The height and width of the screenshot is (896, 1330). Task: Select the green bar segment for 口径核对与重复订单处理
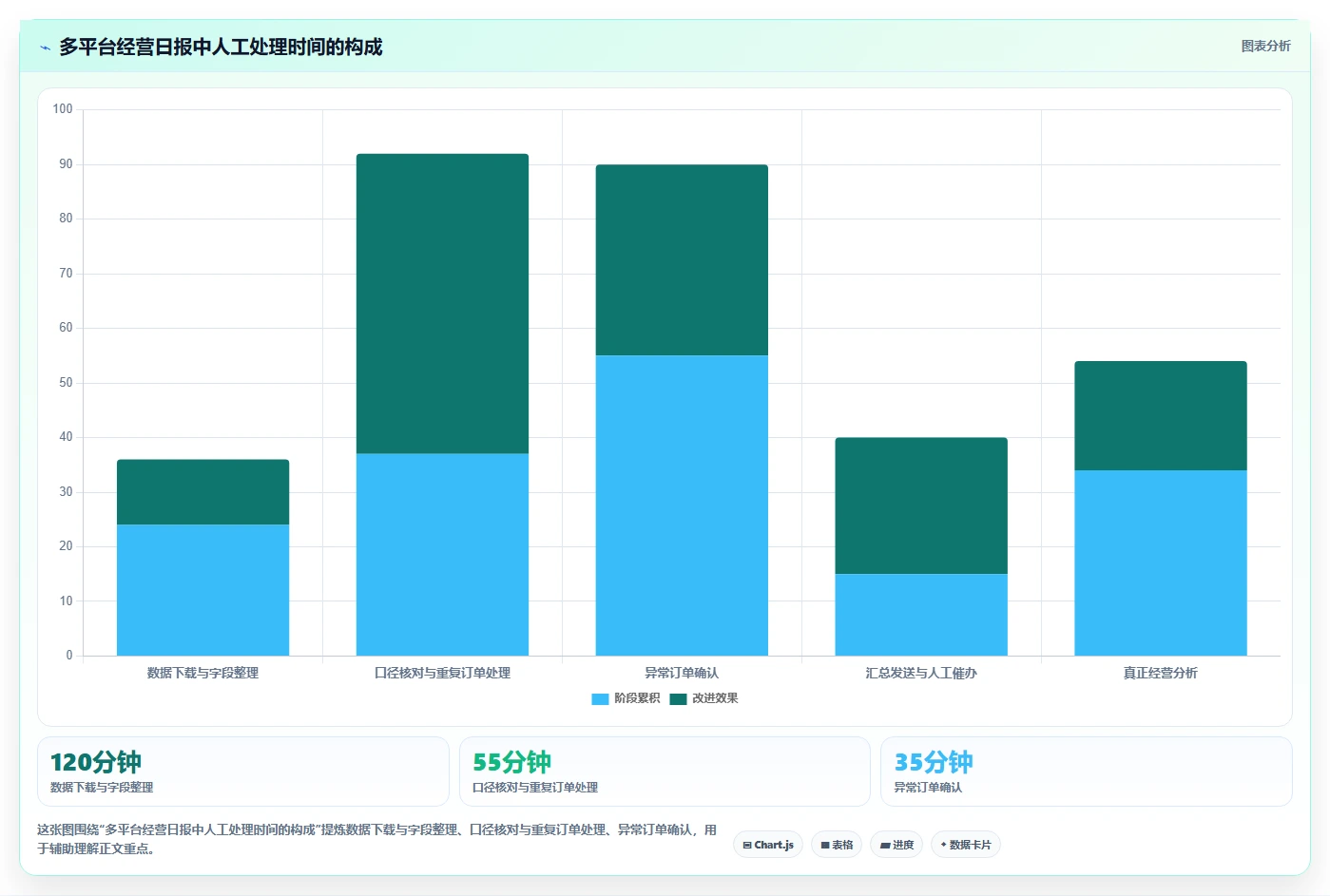442,304
